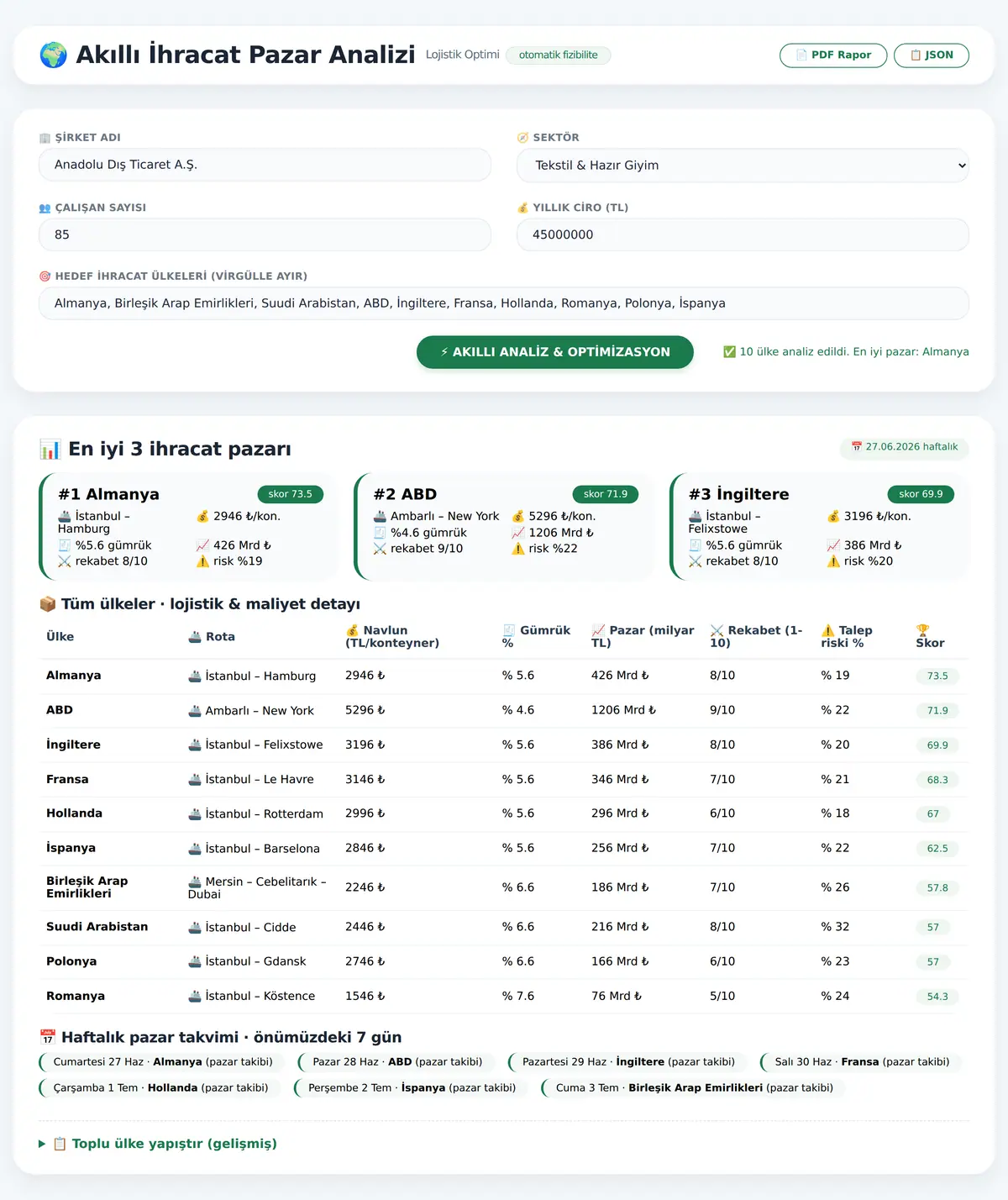Click the package icon beside Tüm ülkeler heading

(x=48, y=604)
